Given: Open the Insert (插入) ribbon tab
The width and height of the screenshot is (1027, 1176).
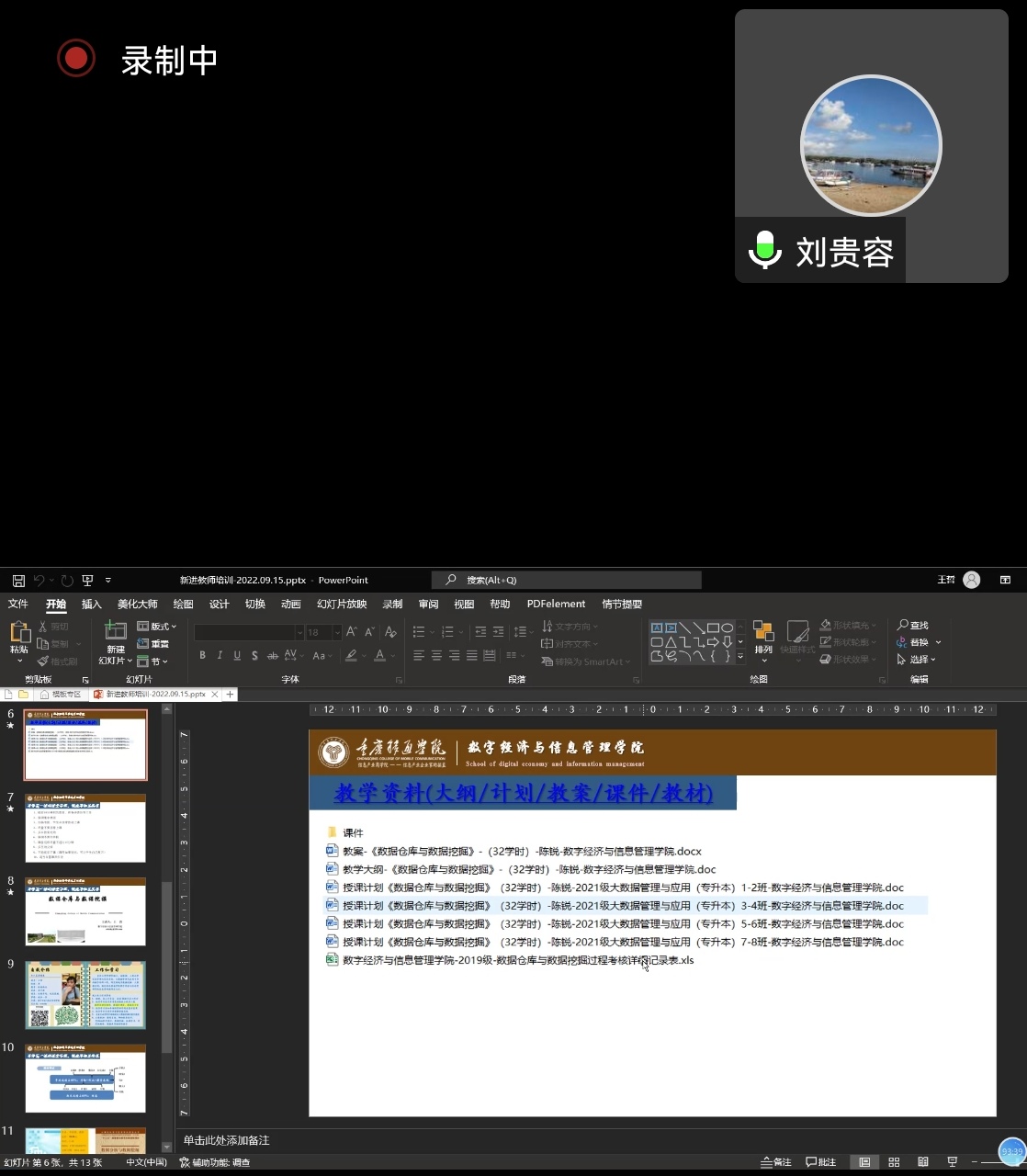Looking at the screenshot, I should coord(92,605).
